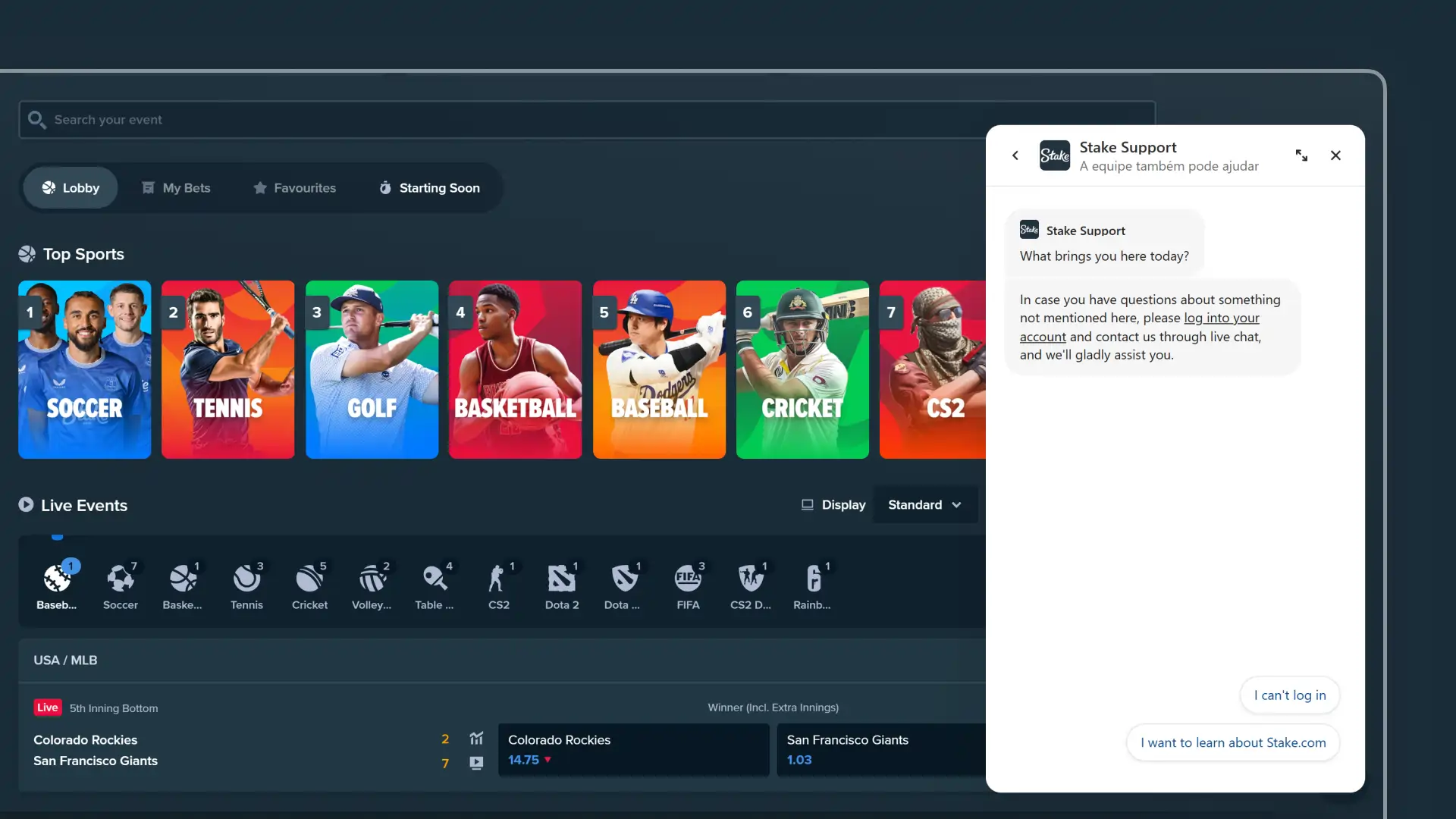Click the Live Events play icon
1456x819 pixels.
pyautogui.click(x=26, y=505)
